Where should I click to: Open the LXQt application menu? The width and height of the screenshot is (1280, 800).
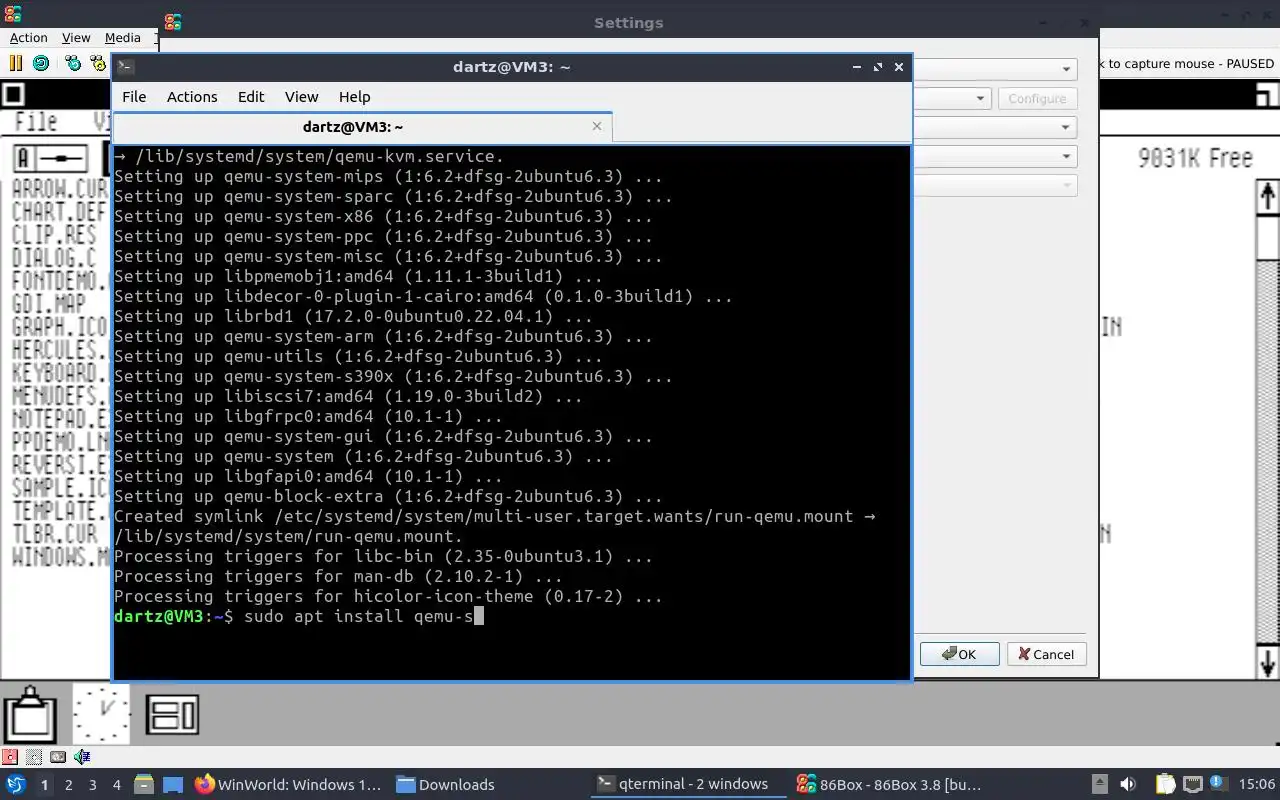point(16,784)
